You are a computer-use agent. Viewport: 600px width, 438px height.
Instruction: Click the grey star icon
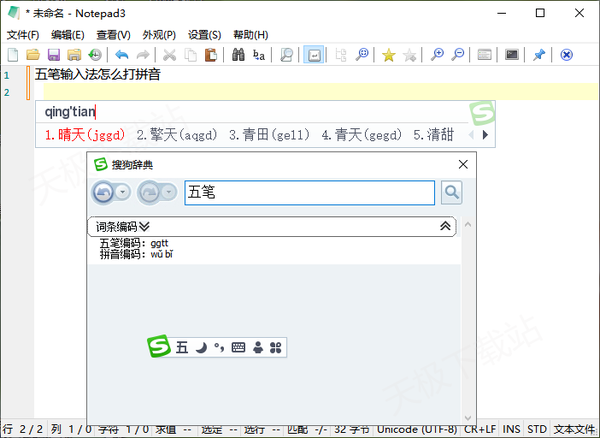[x=409, y=55]
